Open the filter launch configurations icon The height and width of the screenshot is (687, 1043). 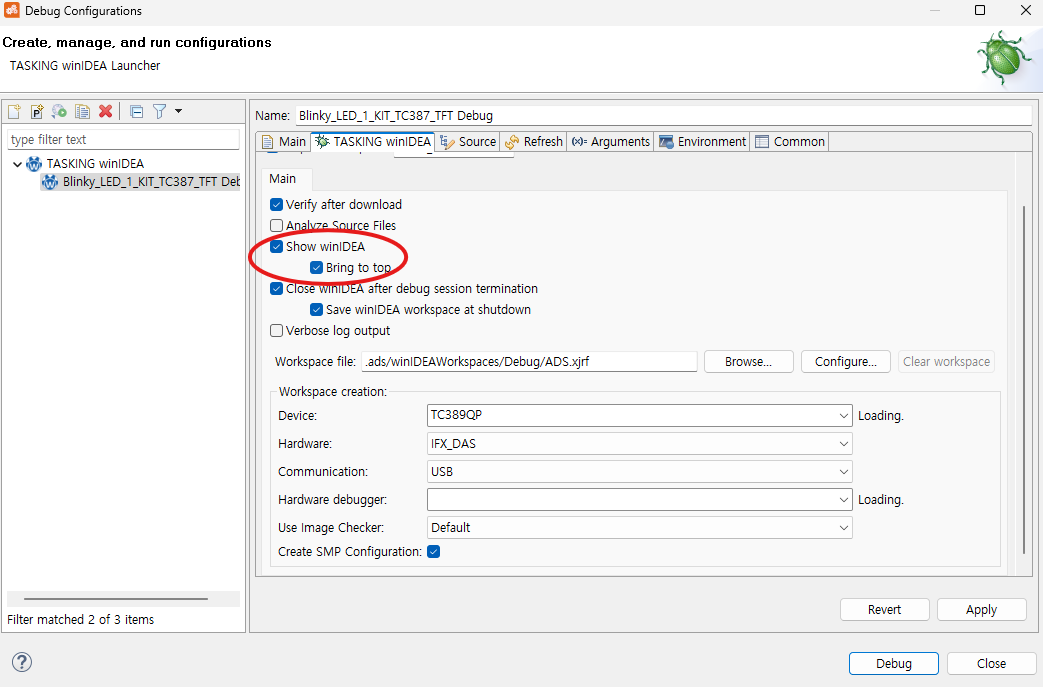pos(160,111)
